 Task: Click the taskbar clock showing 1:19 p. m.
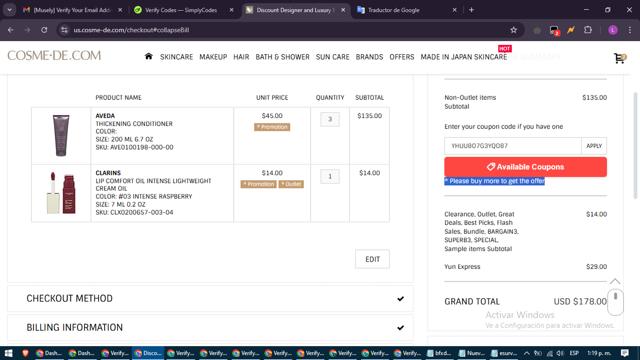(599, 353)
